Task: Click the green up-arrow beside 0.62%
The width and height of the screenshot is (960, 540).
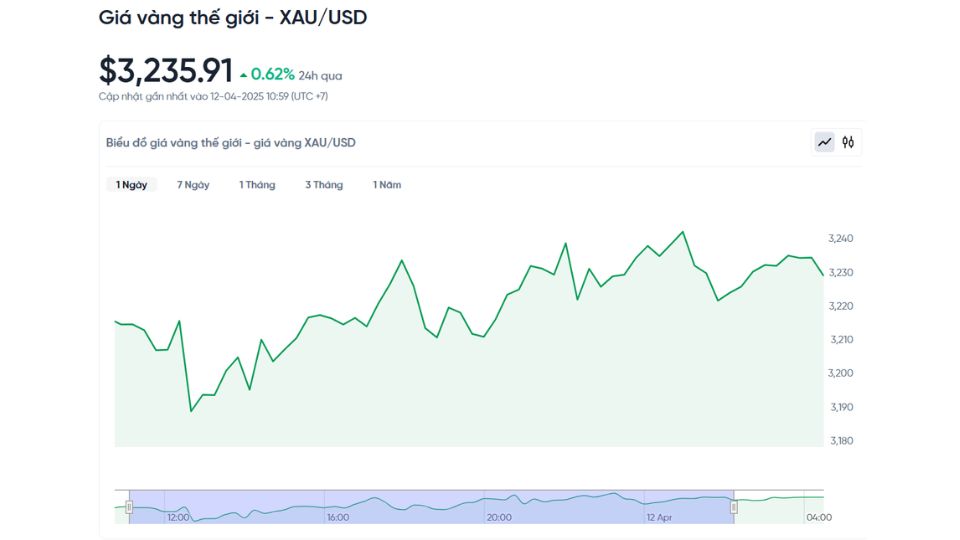Action: tap(243, 75)
